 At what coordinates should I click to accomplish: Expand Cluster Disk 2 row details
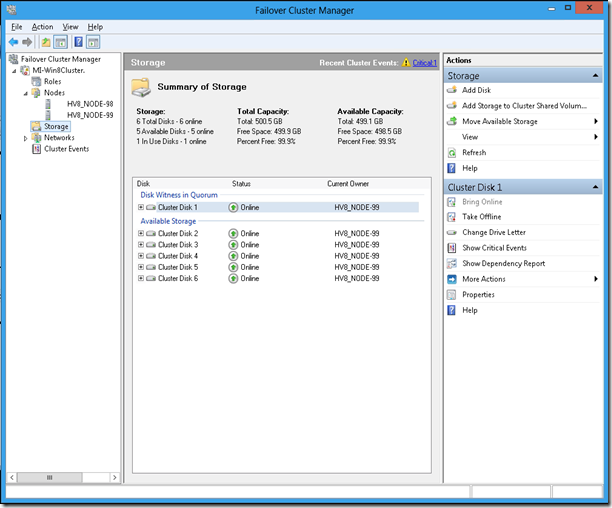tap(141, 233)
